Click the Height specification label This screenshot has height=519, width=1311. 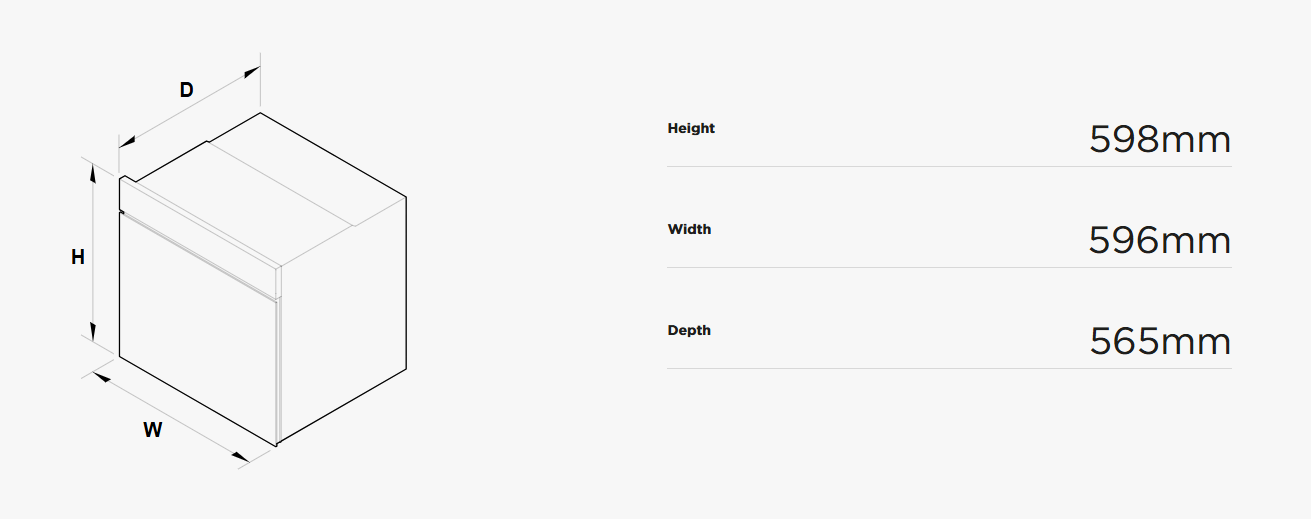(x=691, y=128)
